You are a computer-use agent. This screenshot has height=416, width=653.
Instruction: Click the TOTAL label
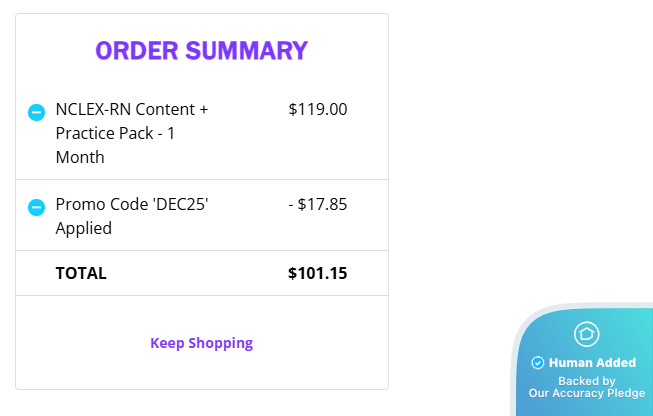81,273
